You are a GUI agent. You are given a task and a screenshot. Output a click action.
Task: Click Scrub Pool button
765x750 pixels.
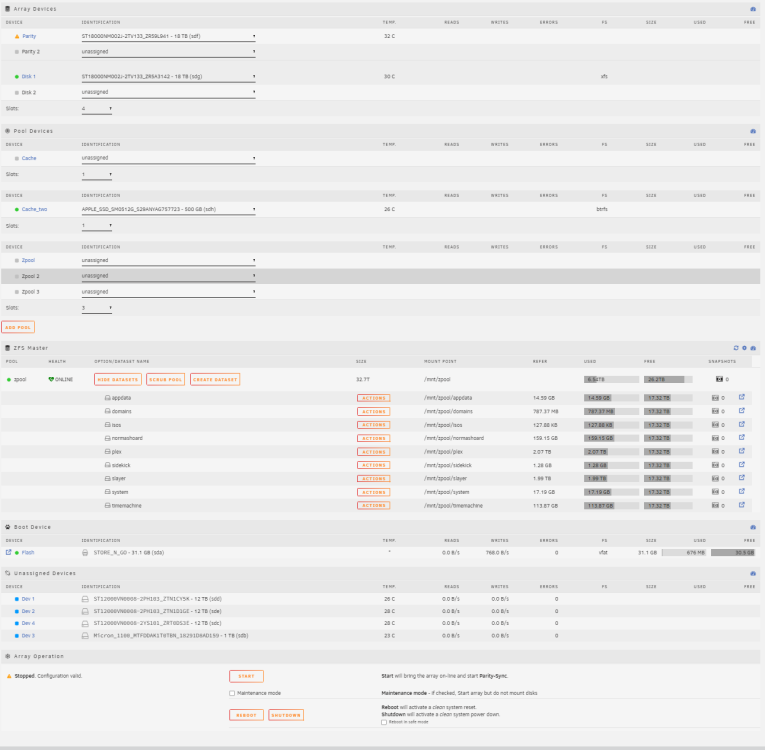[165, 380]
